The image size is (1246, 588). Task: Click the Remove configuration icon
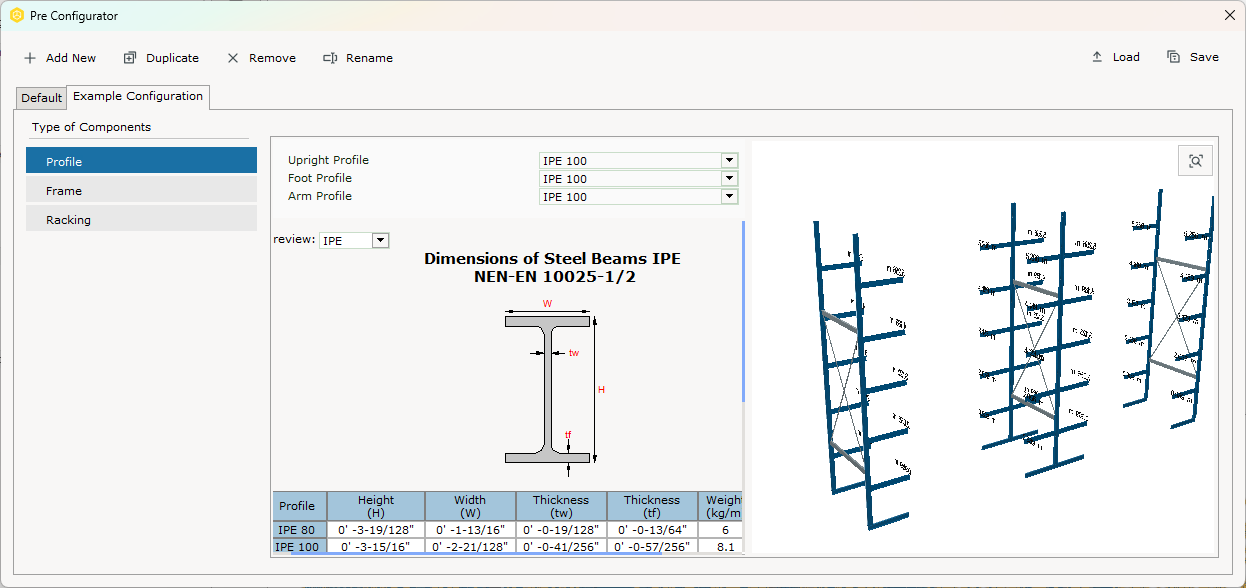[233, 57]
